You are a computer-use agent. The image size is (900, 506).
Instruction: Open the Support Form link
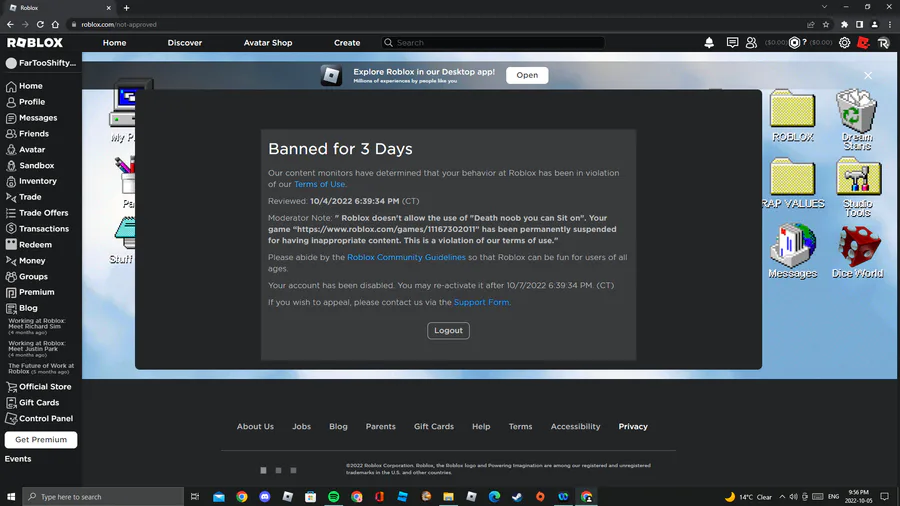[481, 302]
